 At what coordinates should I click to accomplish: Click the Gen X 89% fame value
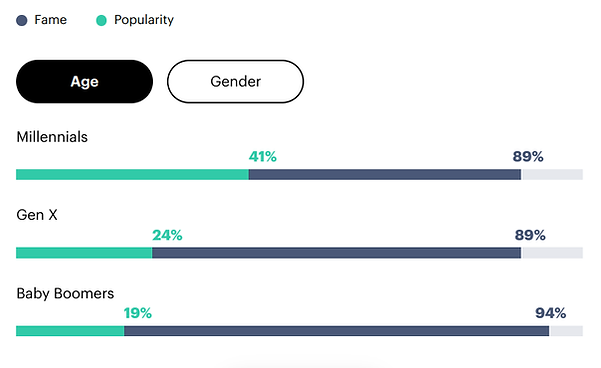point(530,235)
